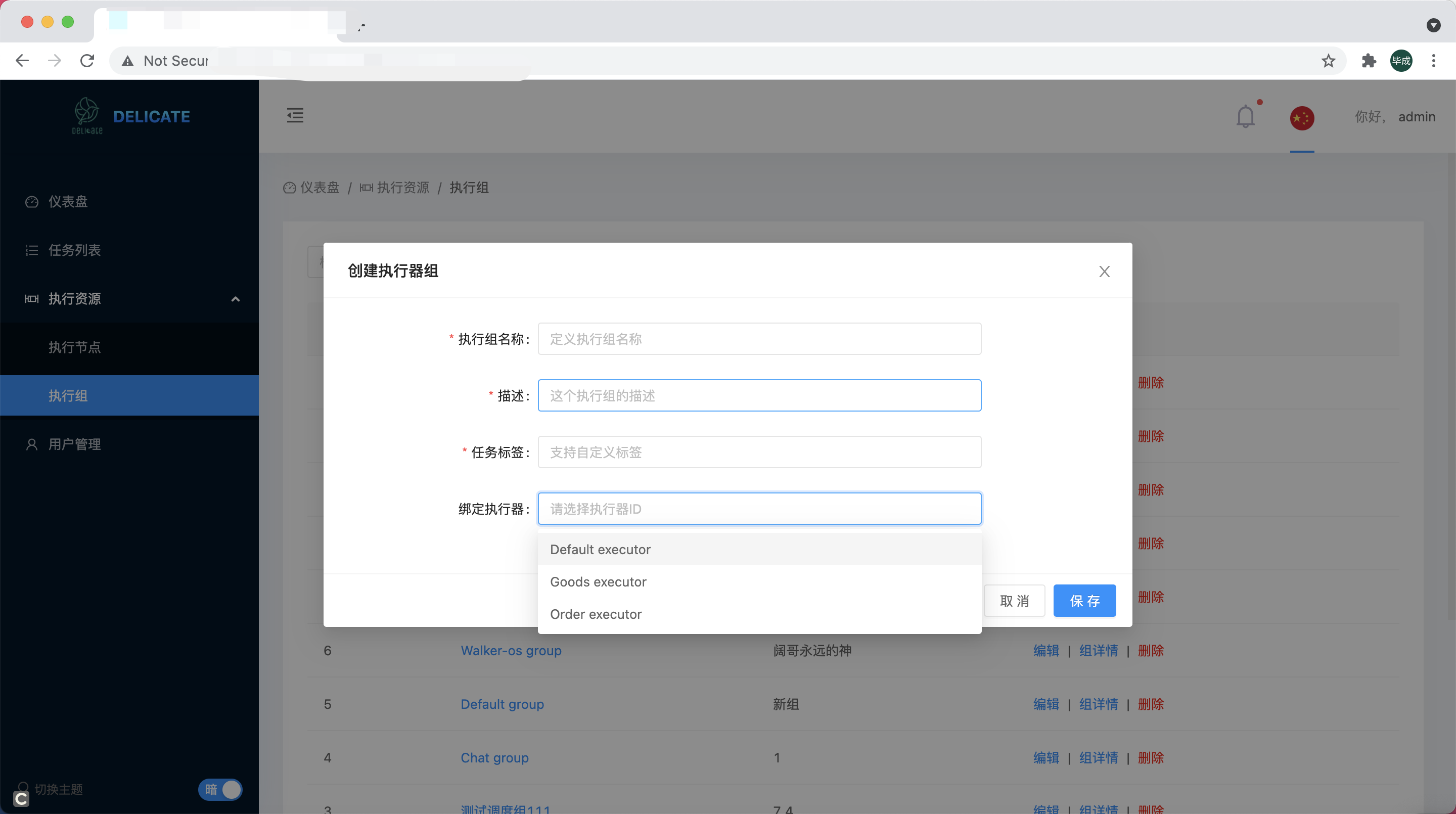Open 用户管理 sidebar item

[74, 444]
